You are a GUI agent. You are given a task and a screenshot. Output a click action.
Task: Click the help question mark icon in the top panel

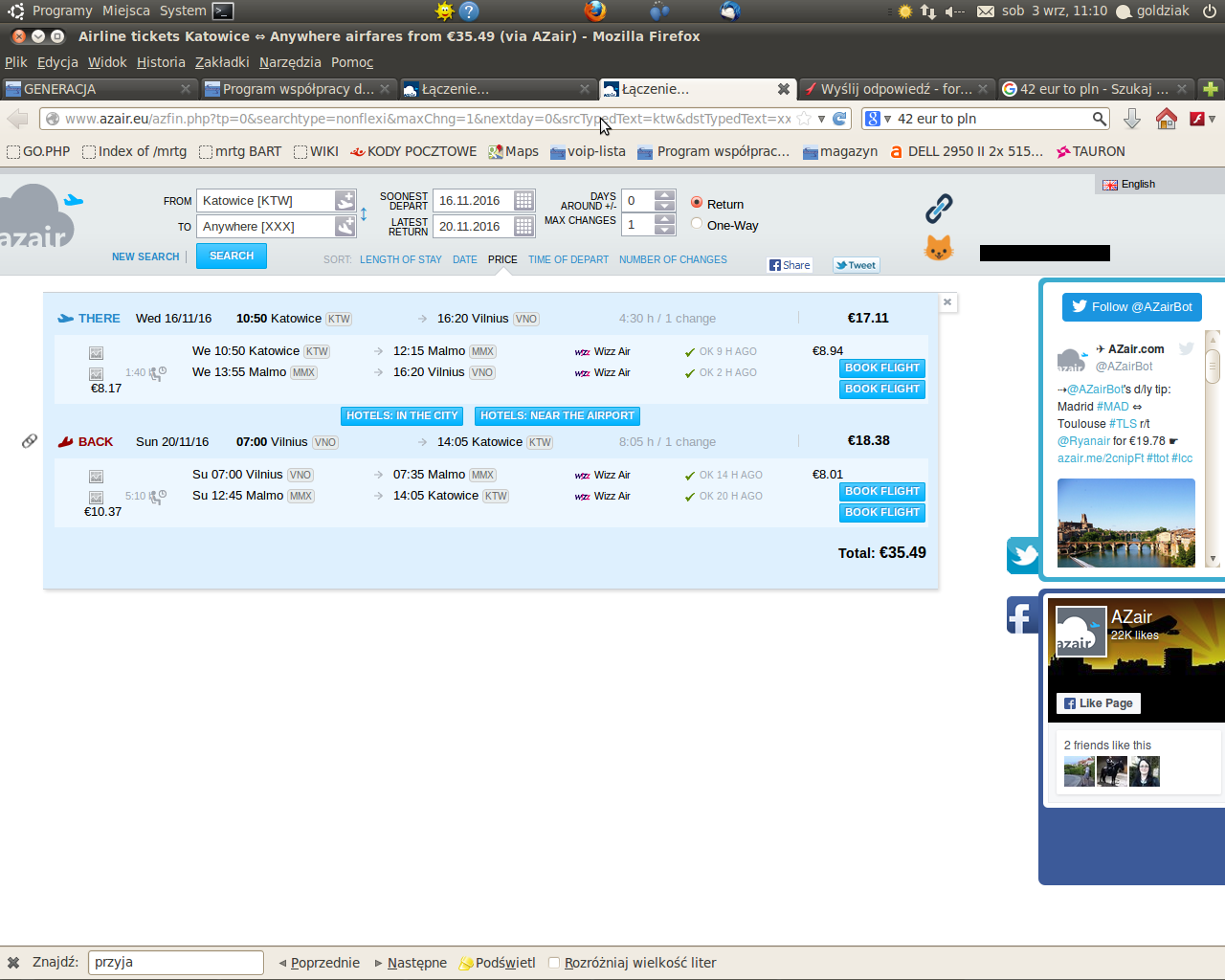(x=469, y=11)
